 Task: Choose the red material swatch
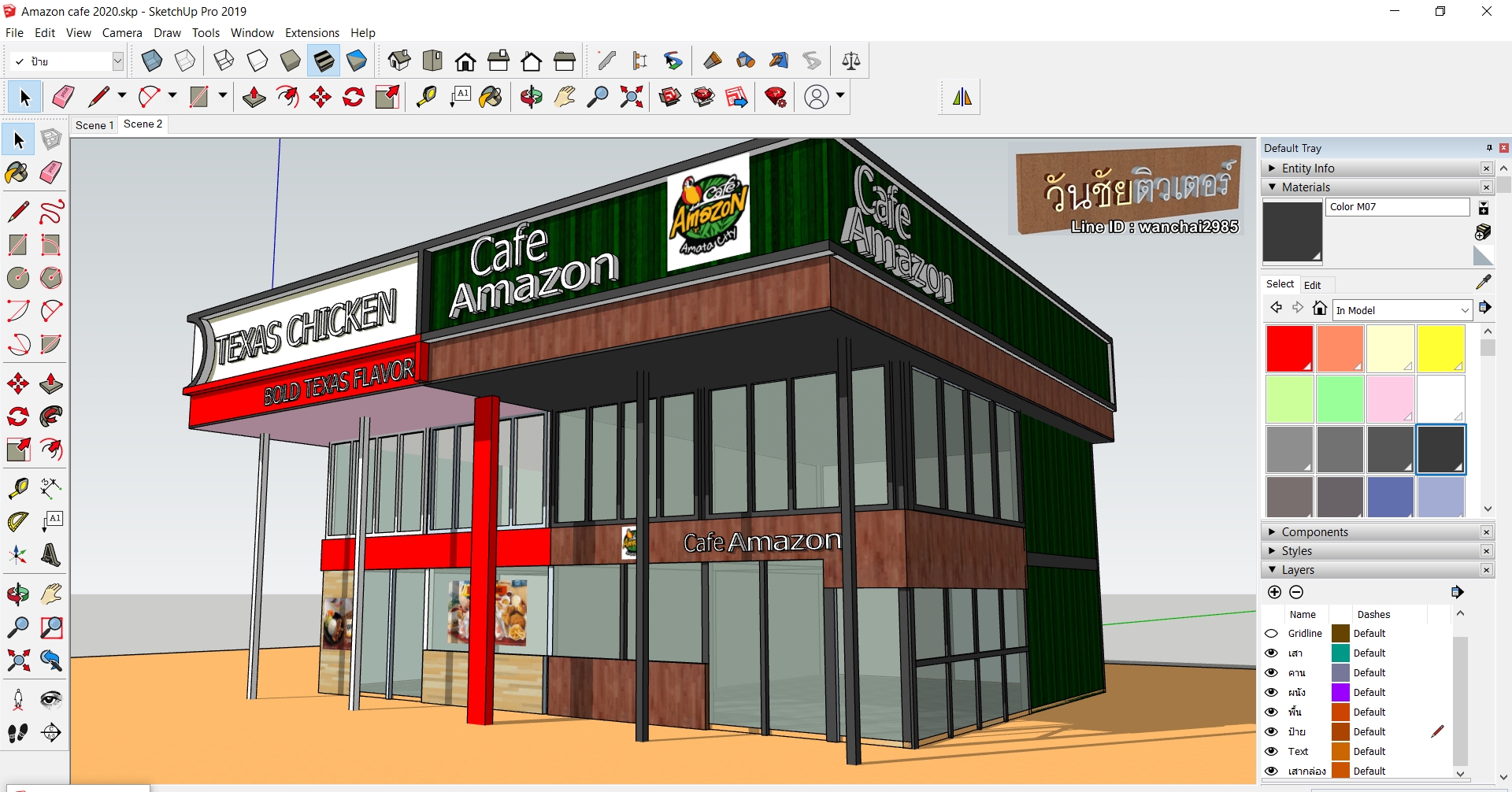(x=1289, y=349)
